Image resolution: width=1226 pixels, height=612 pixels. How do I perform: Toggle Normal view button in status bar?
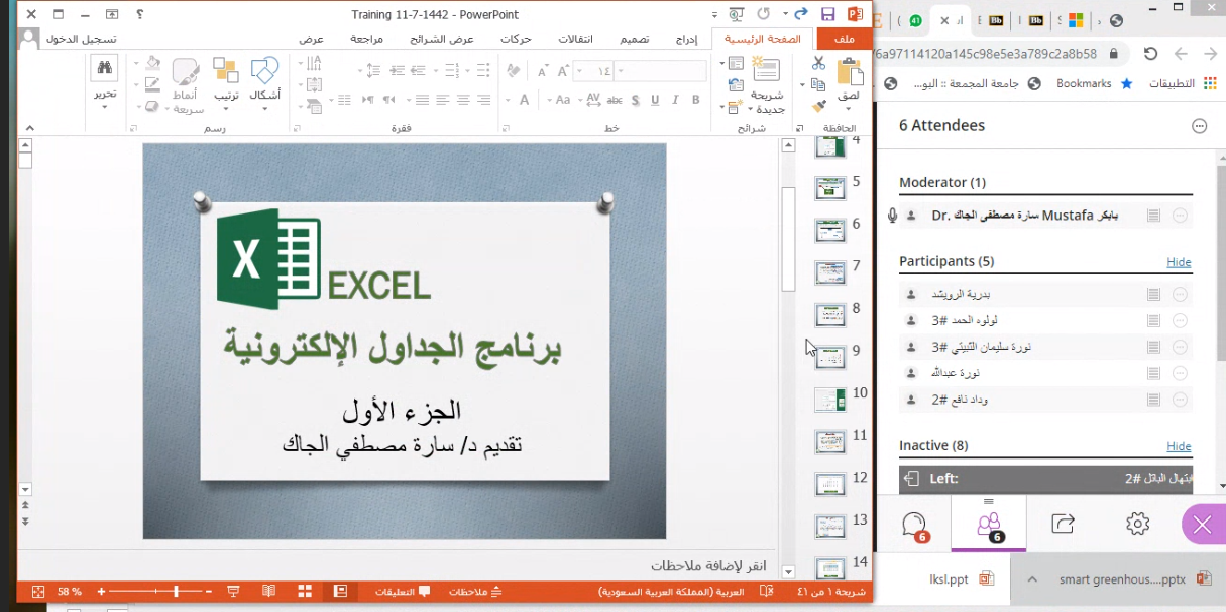[340, 591]
